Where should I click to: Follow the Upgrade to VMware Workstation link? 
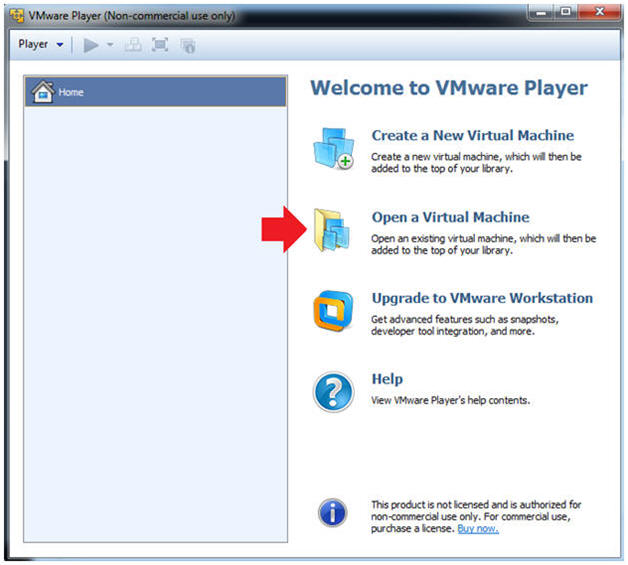click(482, 298)
